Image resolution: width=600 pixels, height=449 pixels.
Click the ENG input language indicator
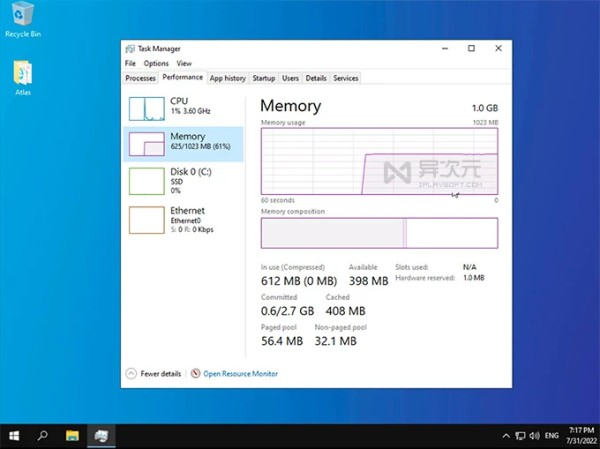[551, 436]
